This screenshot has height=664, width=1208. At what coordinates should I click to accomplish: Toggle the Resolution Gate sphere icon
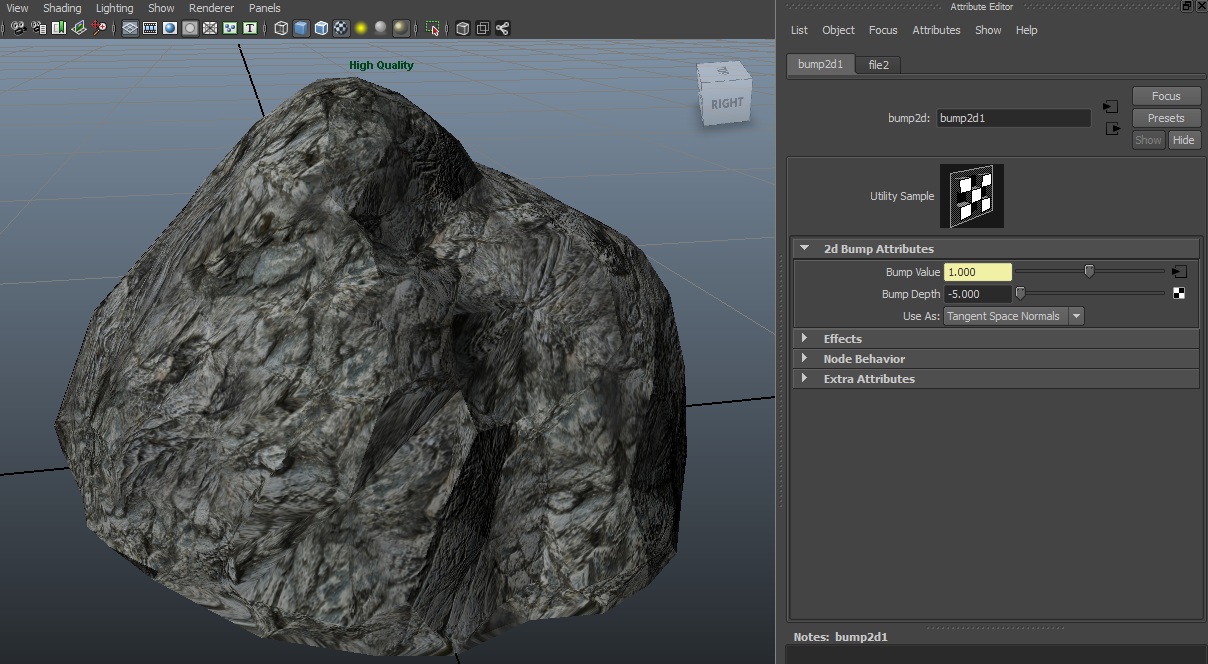(x=170, y=28)
